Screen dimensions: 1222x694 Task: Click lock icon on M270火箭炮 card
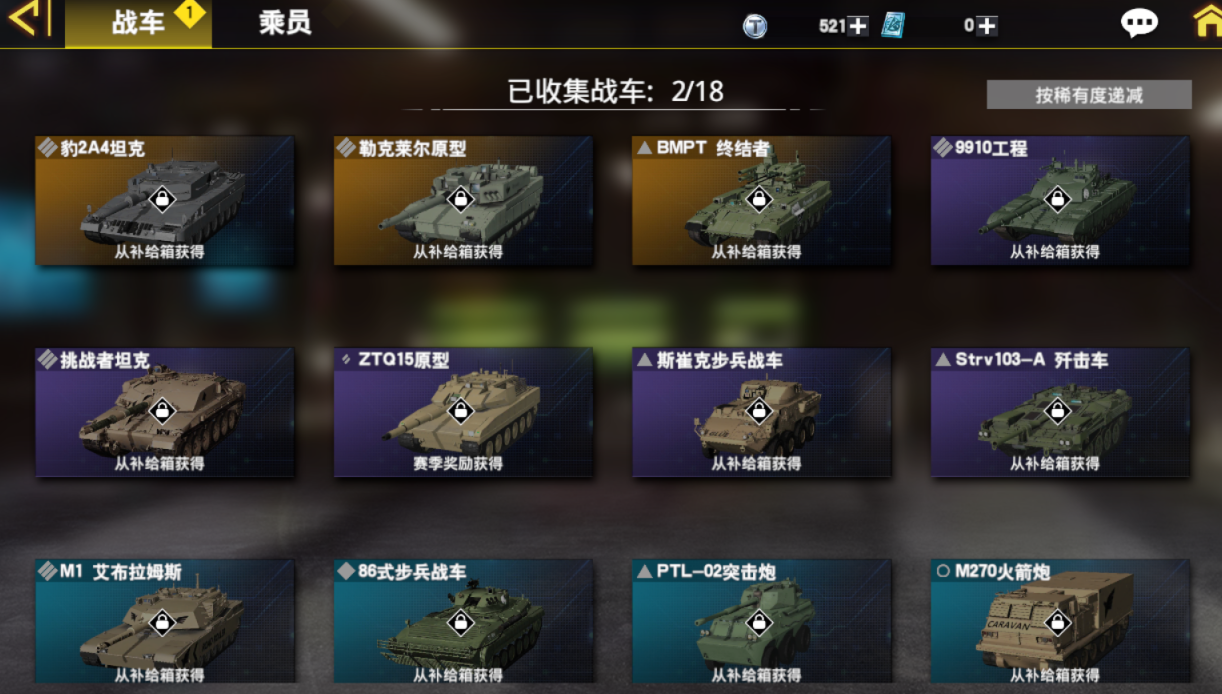click(x=1057, y=622)
